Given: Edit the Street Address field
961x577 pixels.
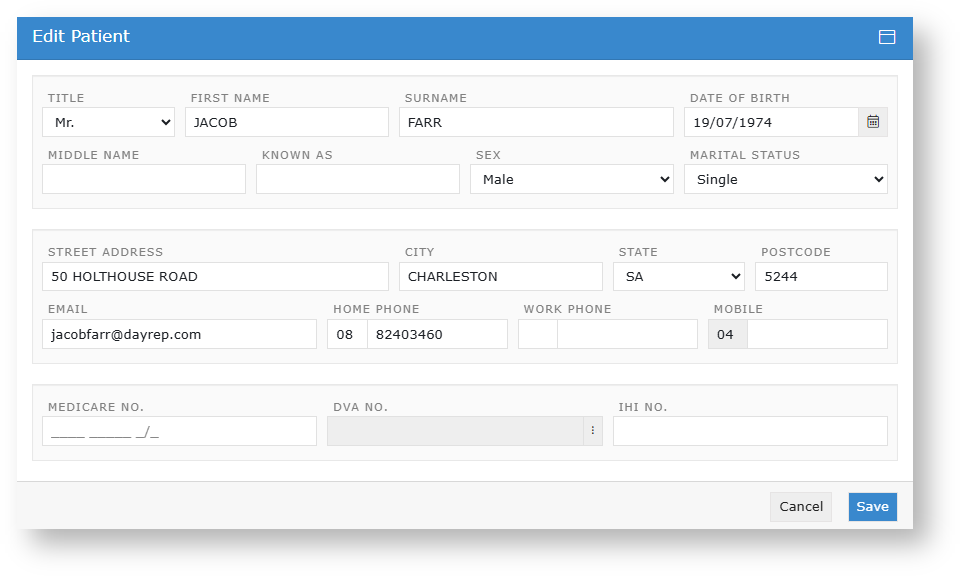Looking at the screenshot, I should pos(215,276).
